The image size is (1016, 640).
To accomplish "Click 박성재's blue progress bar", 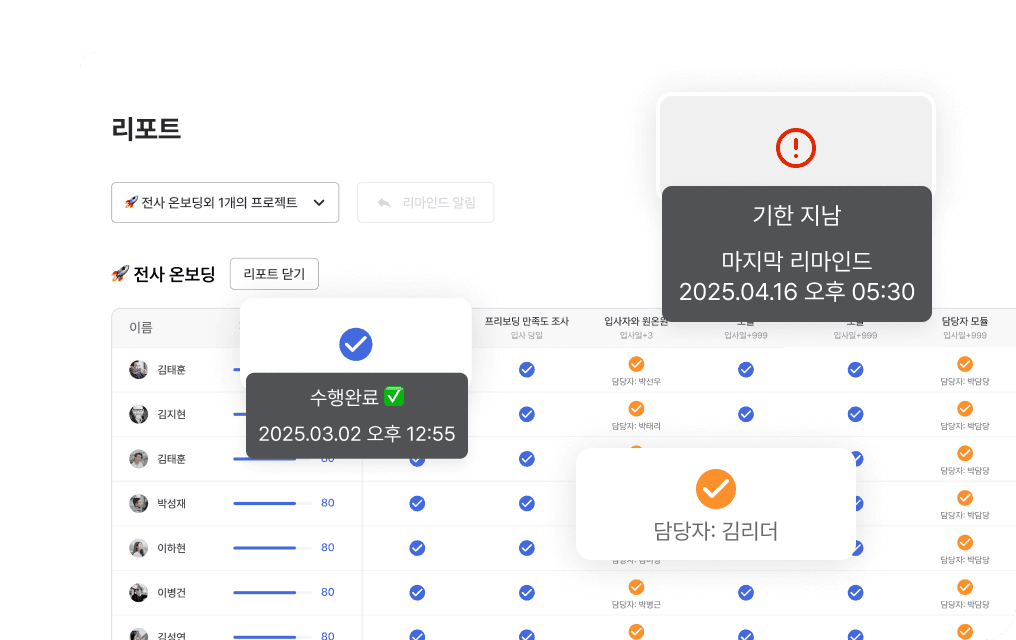I will [264, 503].
